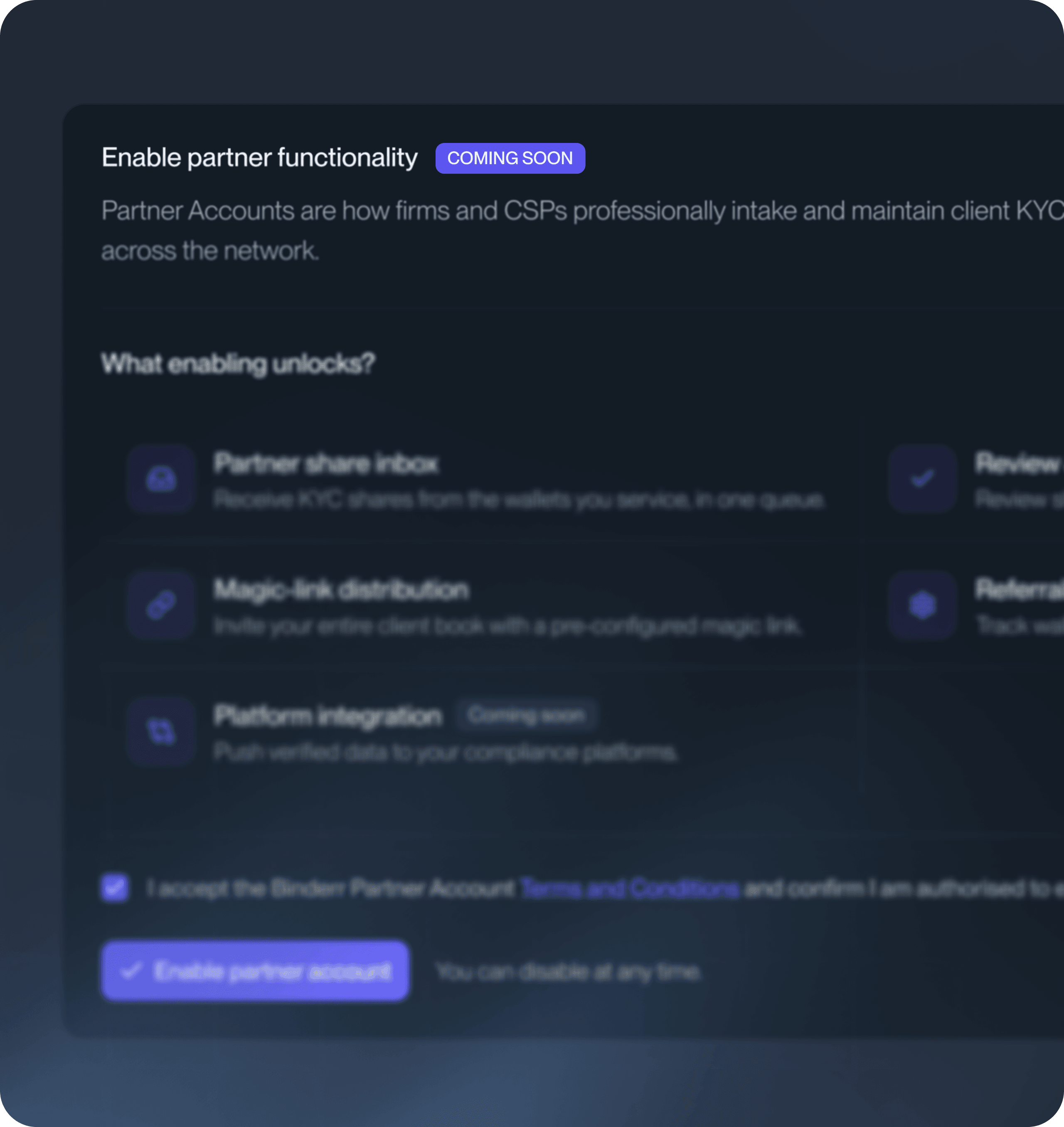Click the COMING SOON badge
The image size is (1064, 1127).
click(510, 158)
